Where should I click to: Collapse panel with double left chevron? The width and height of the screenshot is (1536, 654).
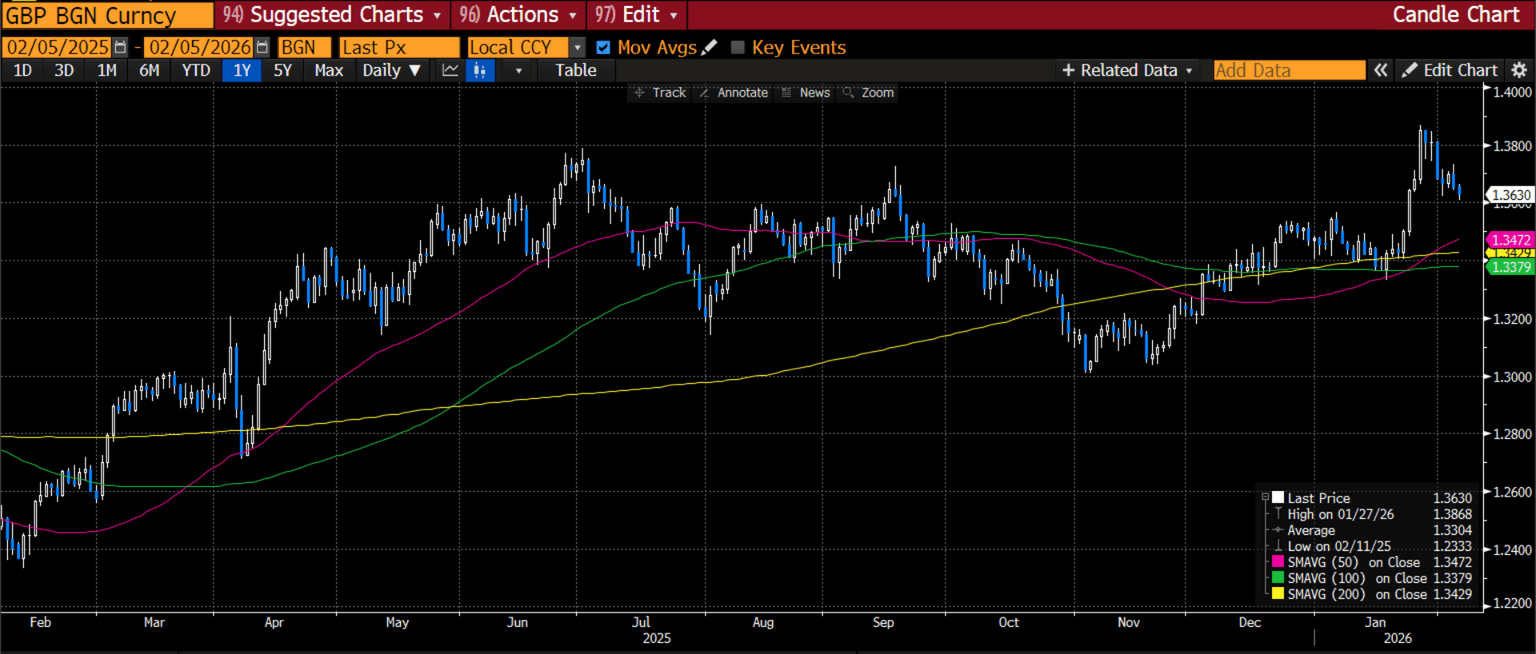coord(1380,70)
